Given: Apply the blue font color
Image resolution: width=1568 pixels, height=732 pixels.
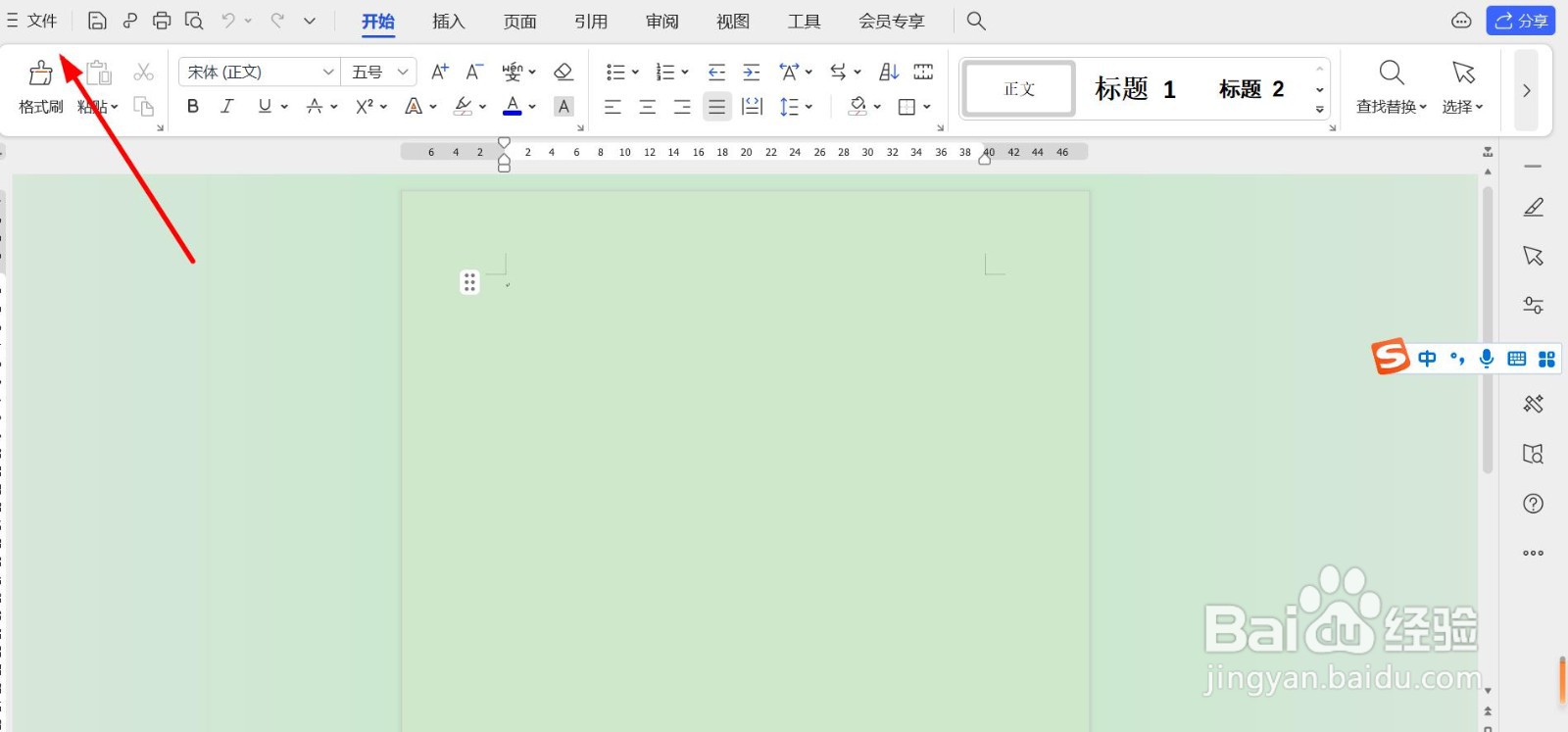Looking at the screenshot, I should click(512, 106).
